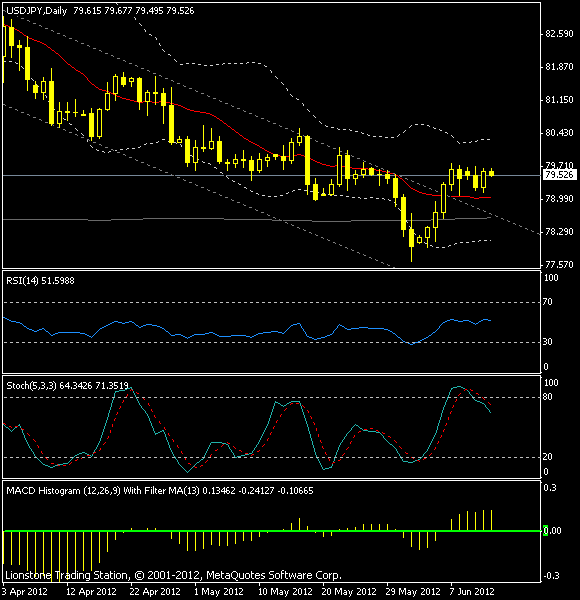Select the 1 May 2012 date marker

(218, 592)
